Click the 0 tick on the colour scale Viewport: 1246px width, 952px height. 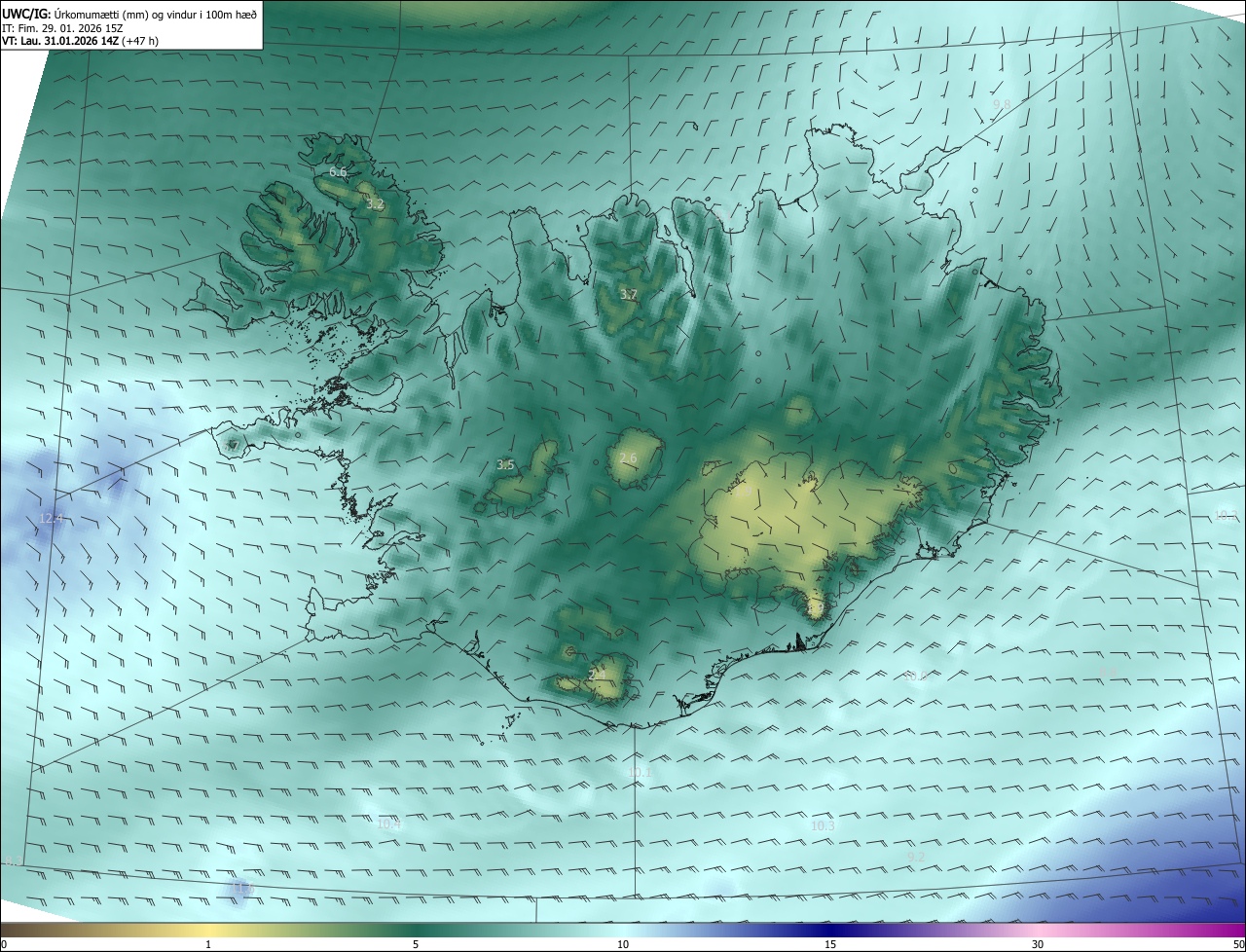pos(4,944)
